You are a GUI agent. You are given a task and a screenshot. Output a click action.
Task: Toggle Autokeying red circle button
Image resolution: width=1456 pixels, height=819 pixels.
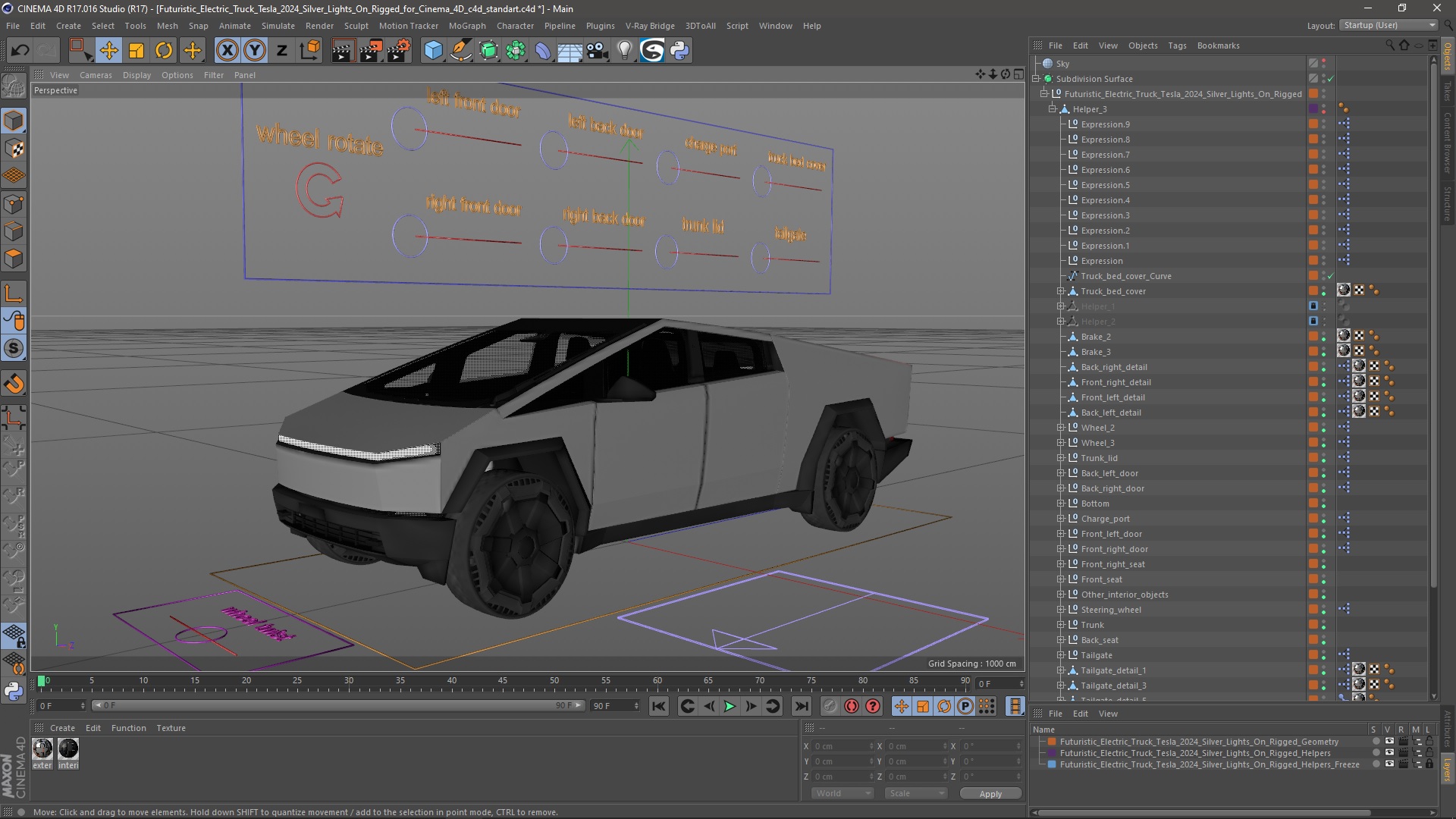coord(852,706)
